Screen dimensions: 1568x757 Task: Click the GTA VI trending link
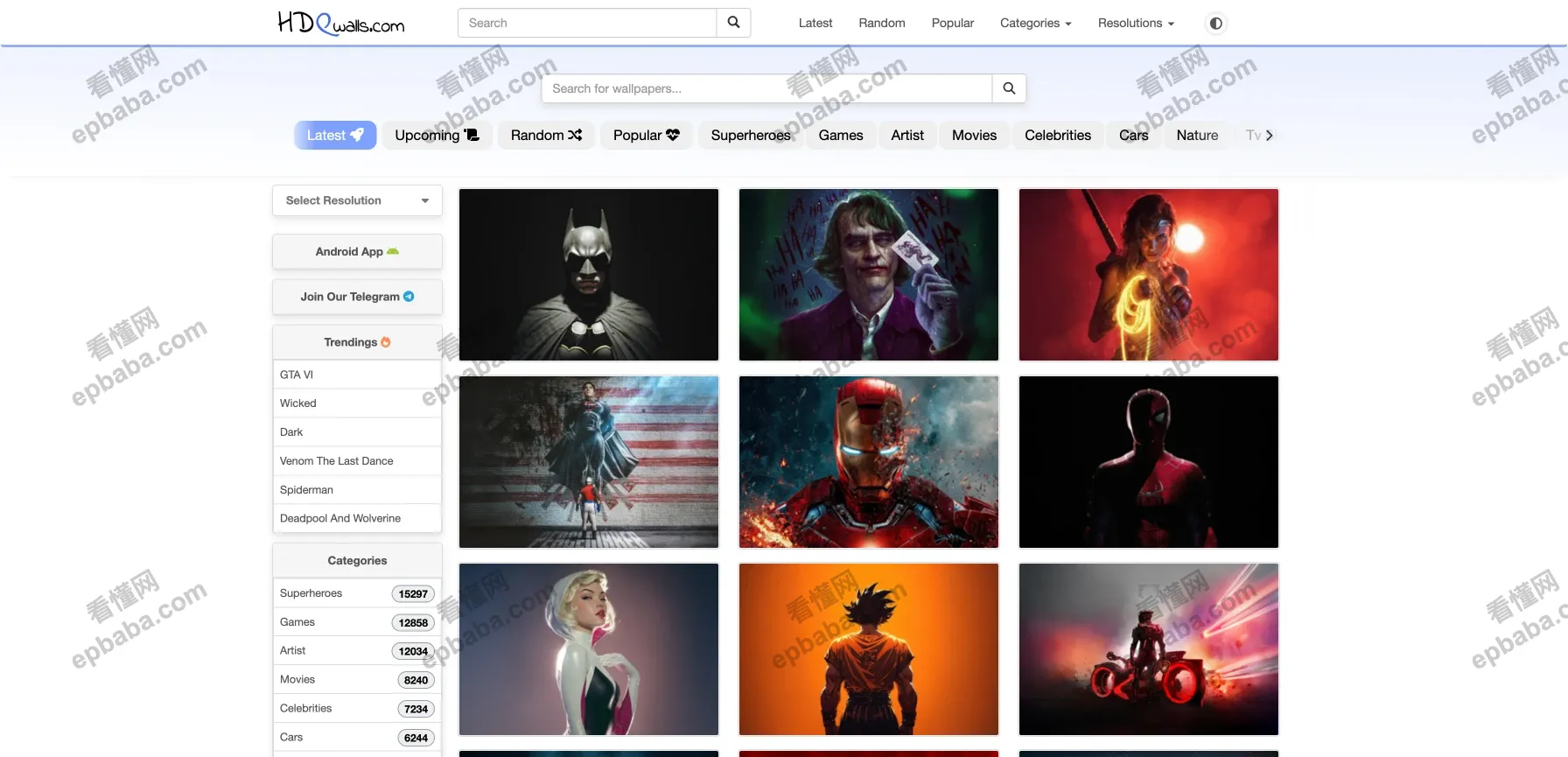(297, 375)
